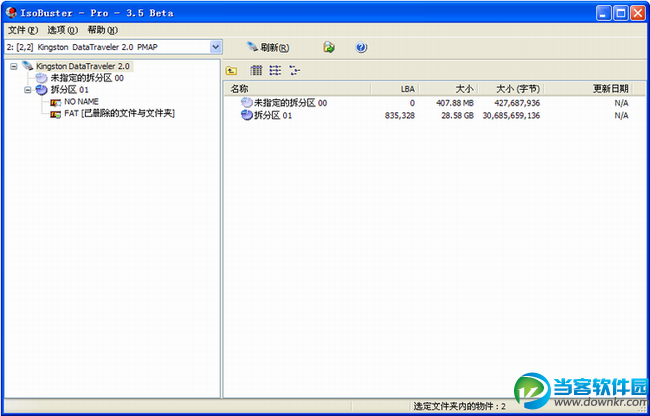Collapse the Kingston DataTraveler 2.0 tree node
This screenshot has height=416, width=650.
pyautogui.click(x=14, y=66)
